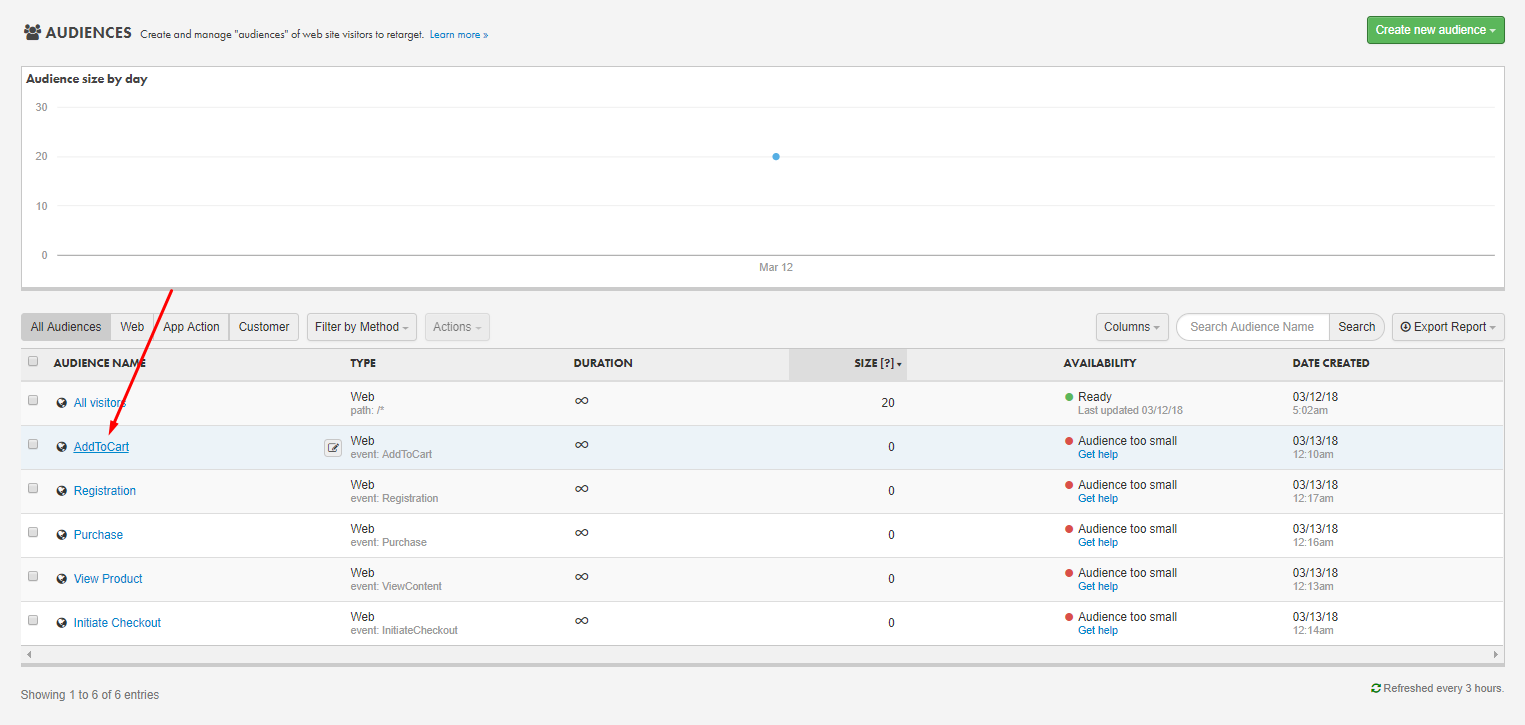Screen dimensions: 1525x725
Task: Click Get help in Registration row
Action: coord(1098,499)
